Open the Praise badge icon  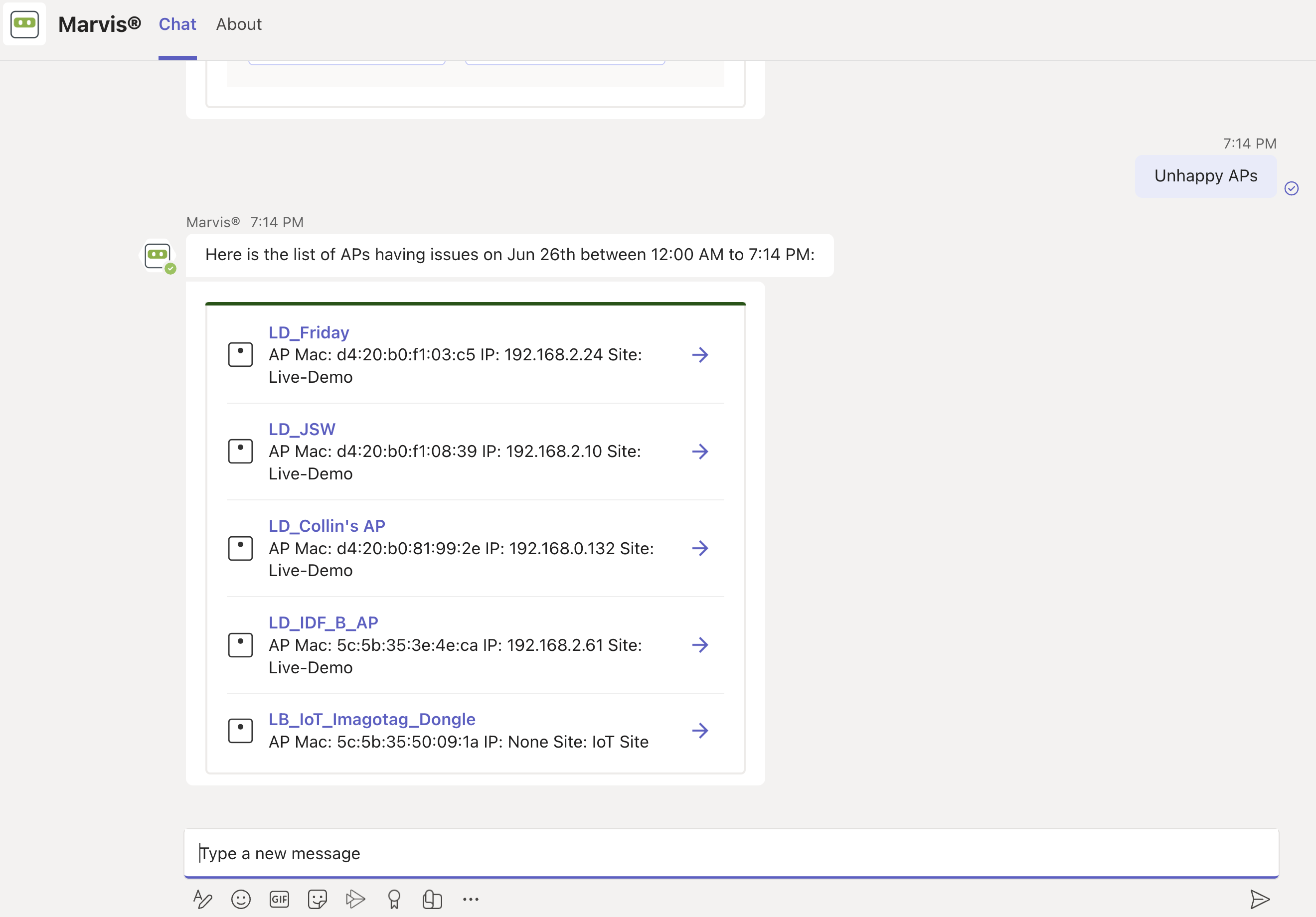(394, 899)
